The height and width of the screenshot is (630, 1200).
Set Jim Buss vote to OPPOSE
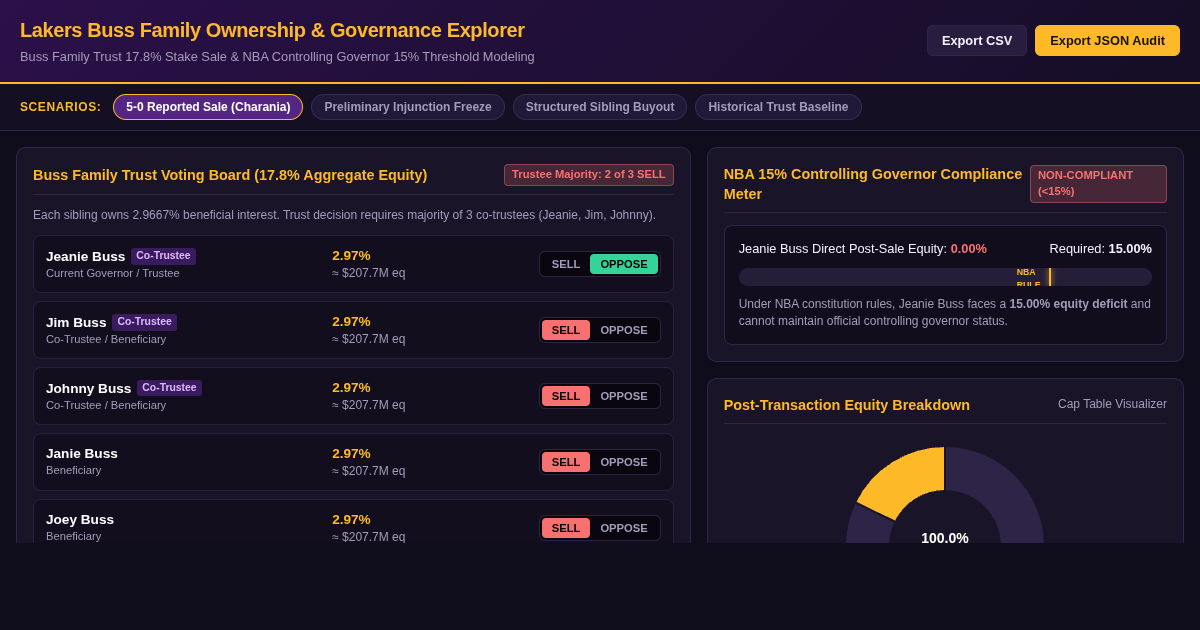[624, 330]
